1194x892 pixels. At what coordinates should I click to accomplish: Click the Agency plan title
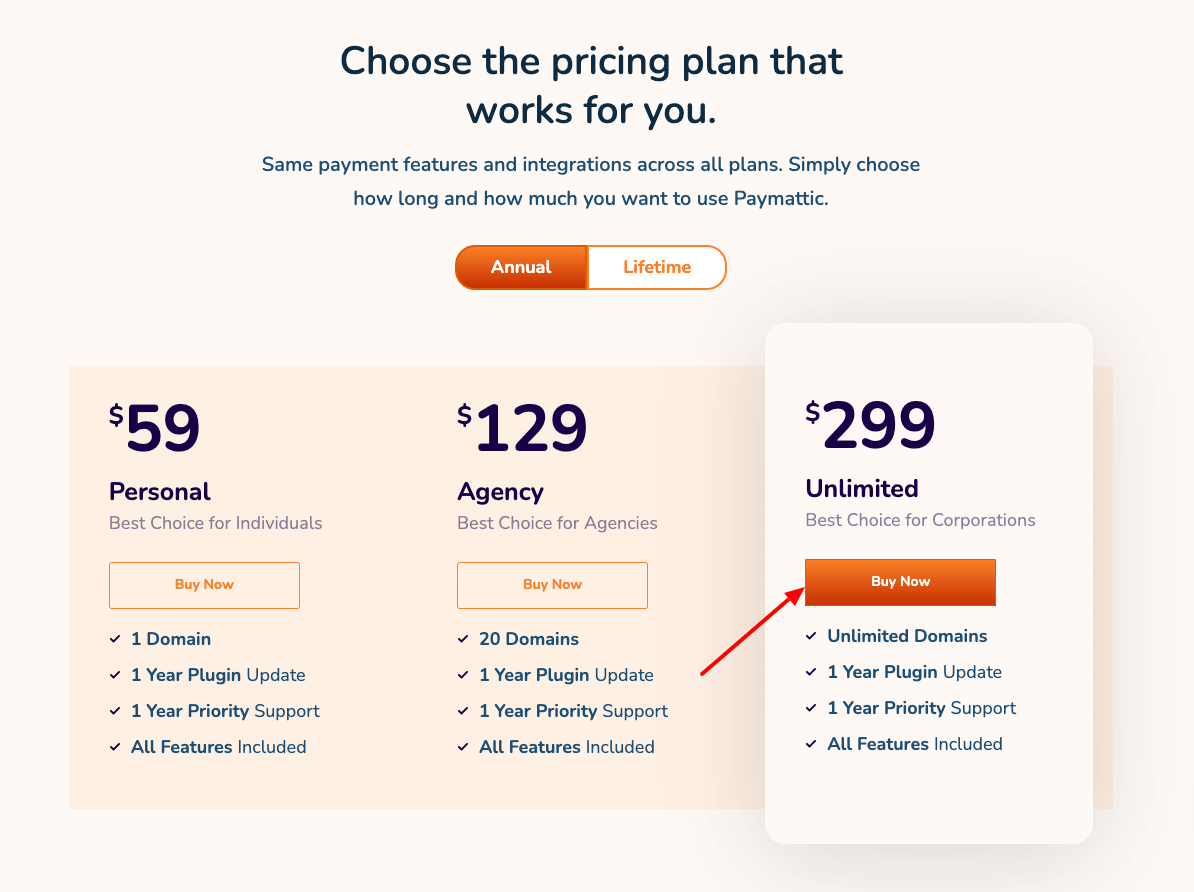500,492
